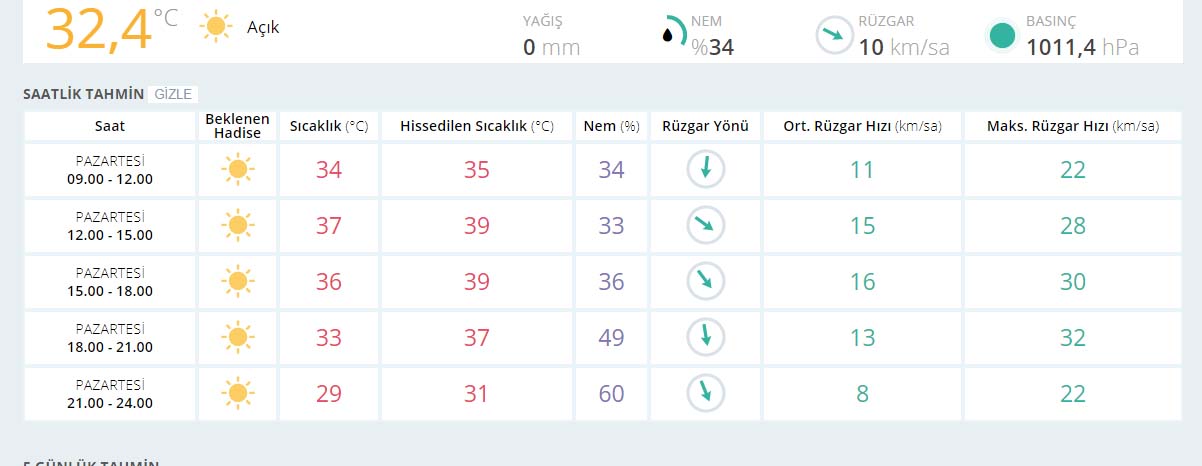Click sun icon in 21.00 - 24.00 row
Image resolution: width=1202 pixels, height=466 pixels.
(237, 394)
